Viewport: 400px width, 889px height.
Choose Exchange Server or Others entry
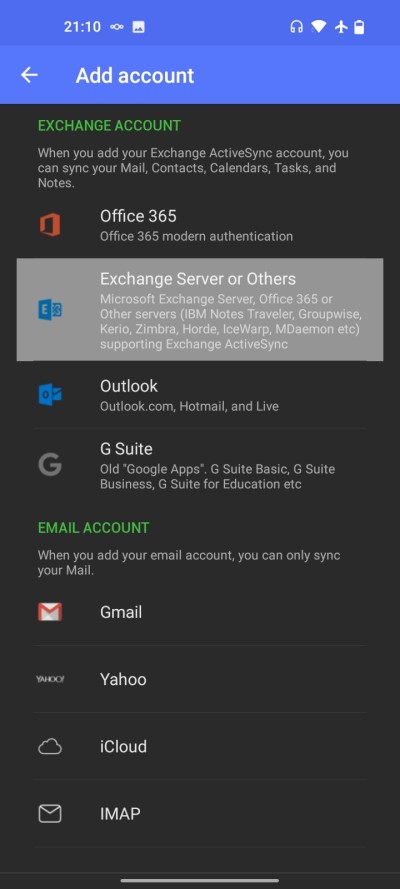200,310
